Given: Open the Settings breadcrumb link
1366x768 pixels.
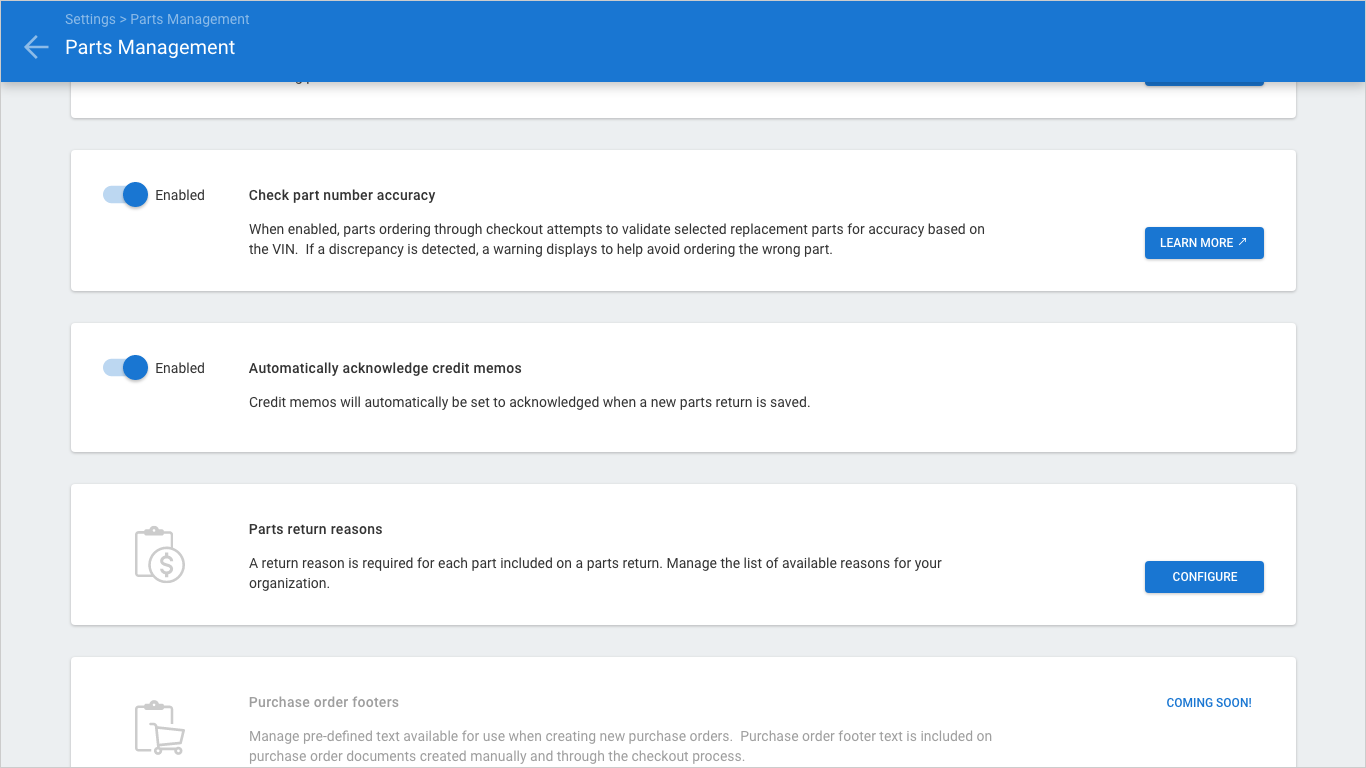Looking at the screenshot, I should coord(90,19).
